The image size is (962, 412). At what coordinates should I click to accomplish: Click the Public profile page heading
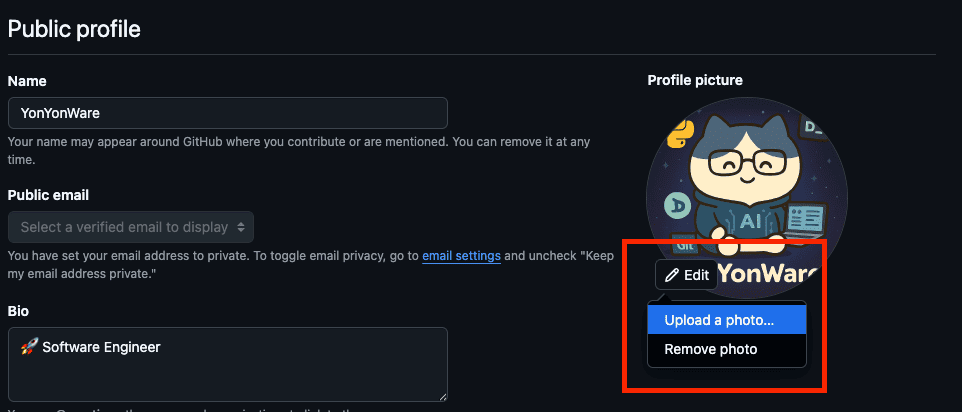pyautogui.click(x=74, y=28)
